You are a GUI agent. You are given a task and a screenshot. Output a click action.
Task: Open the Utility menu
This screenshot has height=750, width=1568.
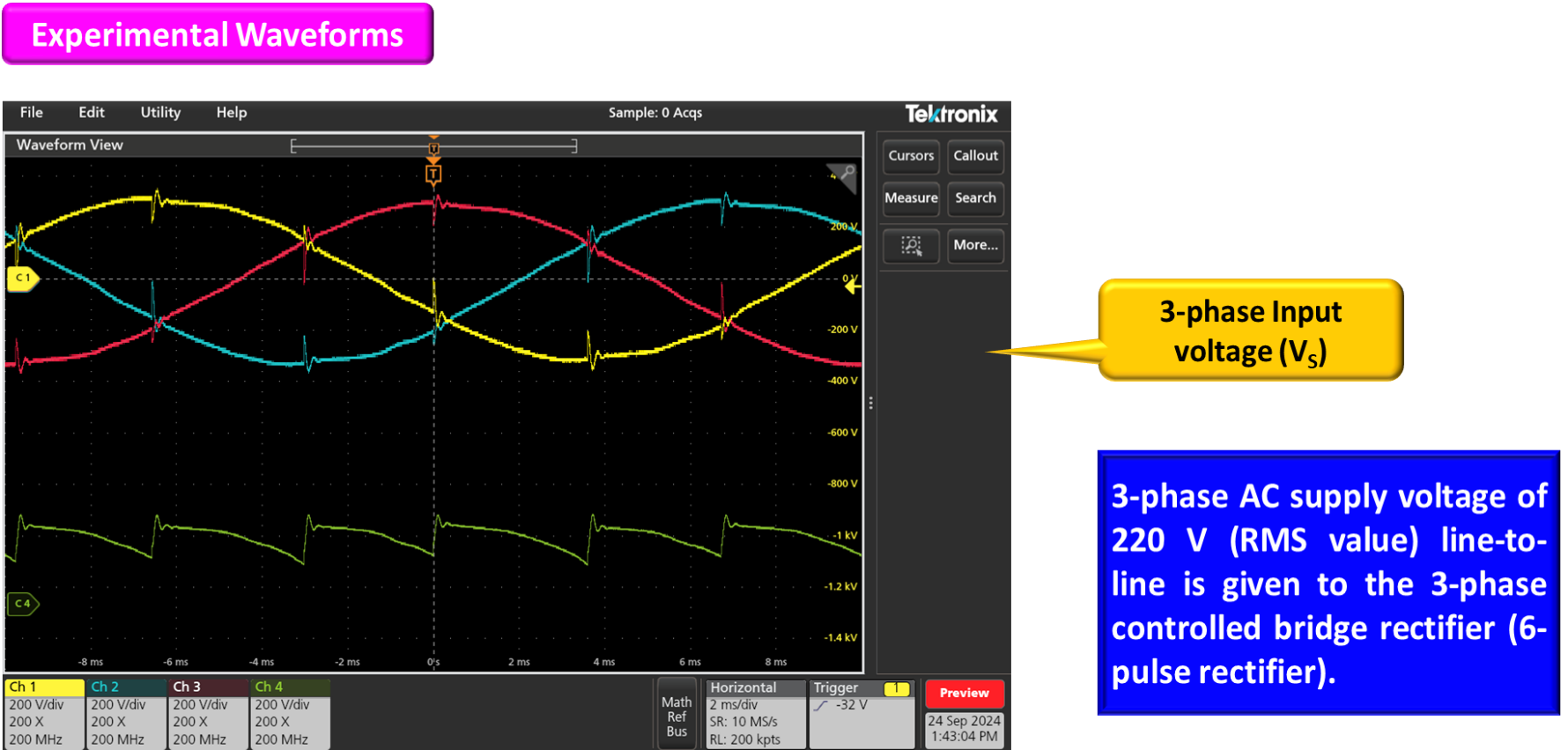(160, 113)
